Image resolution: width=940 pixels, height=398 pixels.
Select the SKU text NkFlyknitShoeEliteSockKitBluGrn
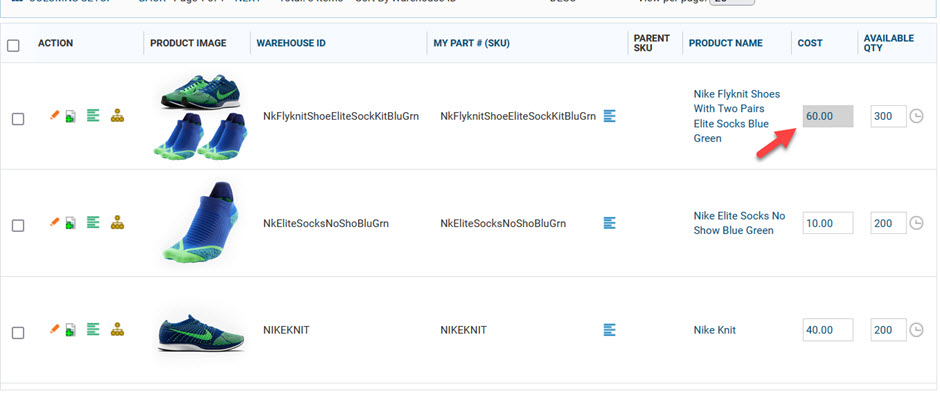pos(518,116)
